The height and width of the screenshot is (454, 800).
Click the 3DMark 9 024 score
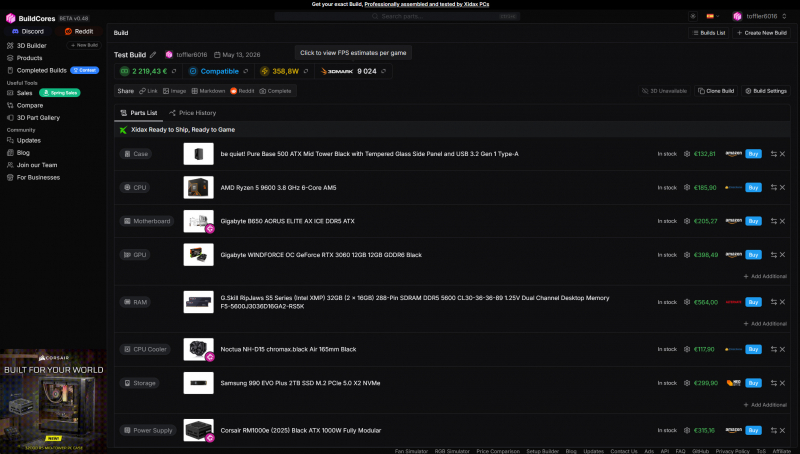pyautogui.click(x=353, y=71)
